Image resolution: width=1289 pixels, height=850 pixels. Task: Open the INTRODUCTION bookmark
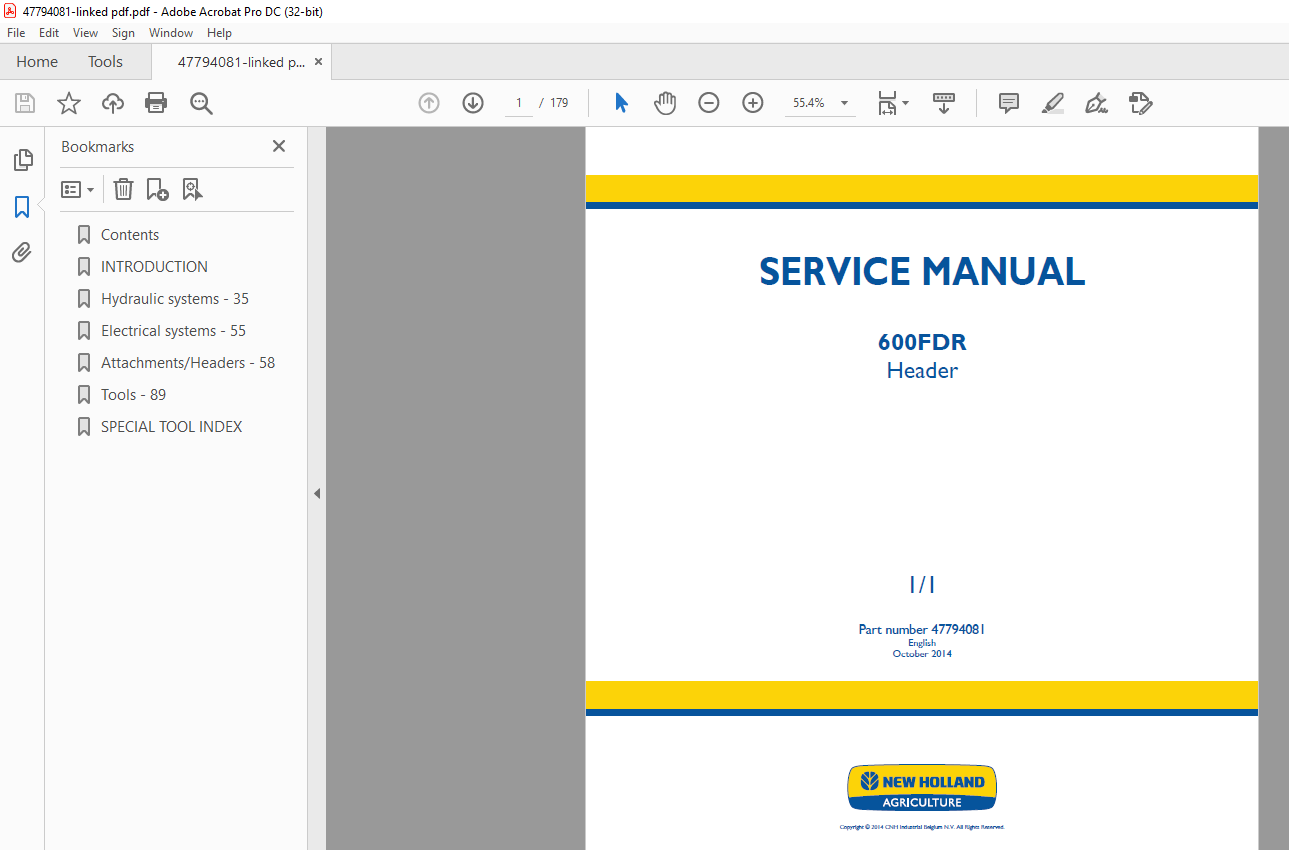pos(154,267)
